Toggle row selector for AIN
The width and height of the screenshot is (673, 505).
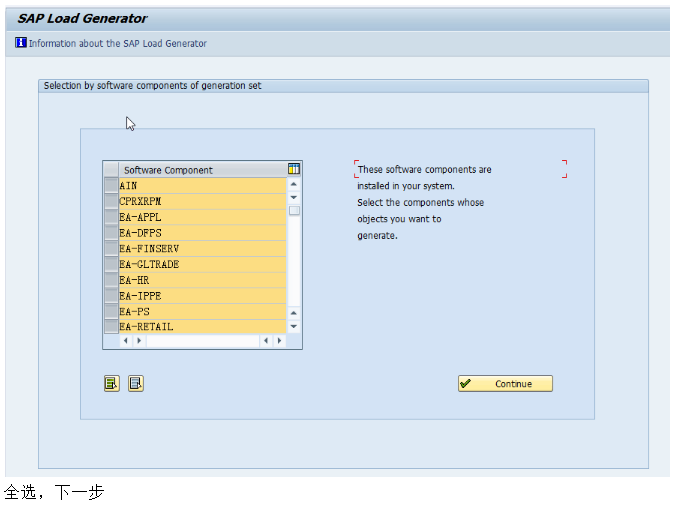click(110, 185)
